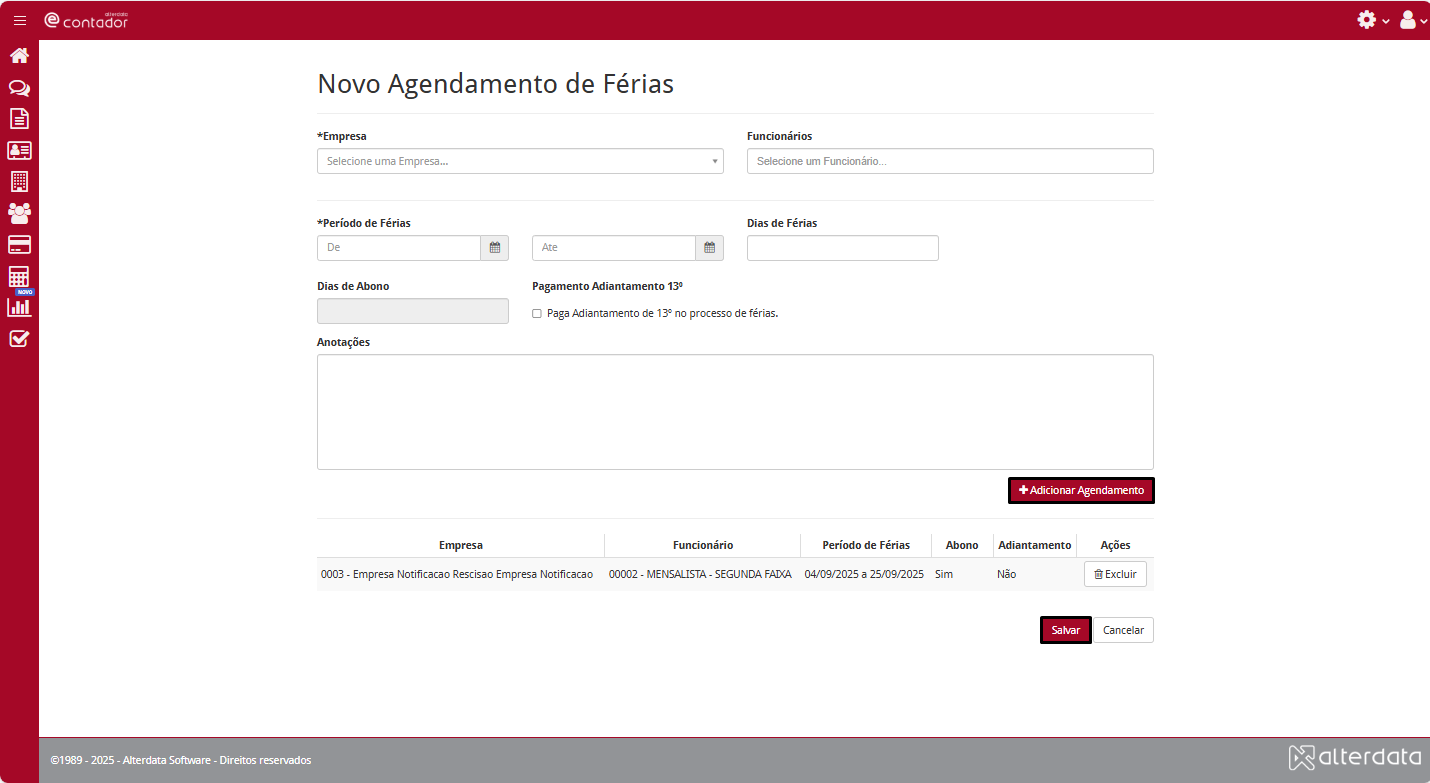The width and height of the screenshot is (1430, 783).
Task: Open the calculator sidebar icon
Action: pyautogui.click(x=19, y=276)
